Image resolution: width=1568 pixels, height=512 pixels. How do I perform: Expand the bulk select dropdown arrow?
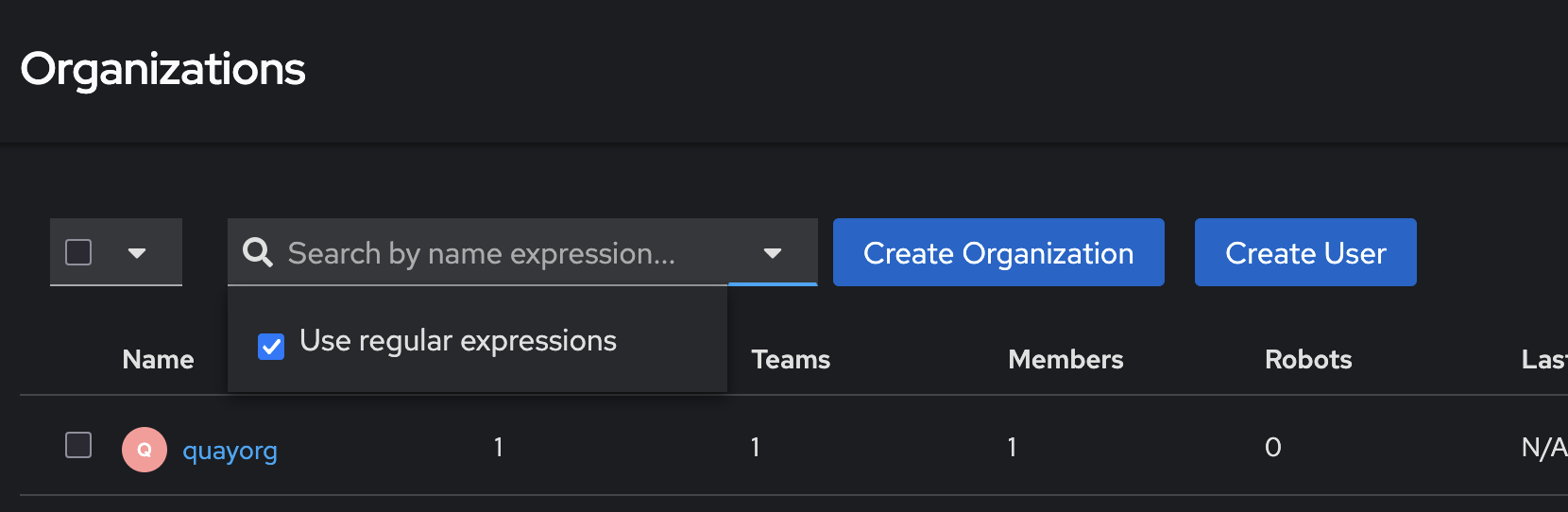click(137, 253)
